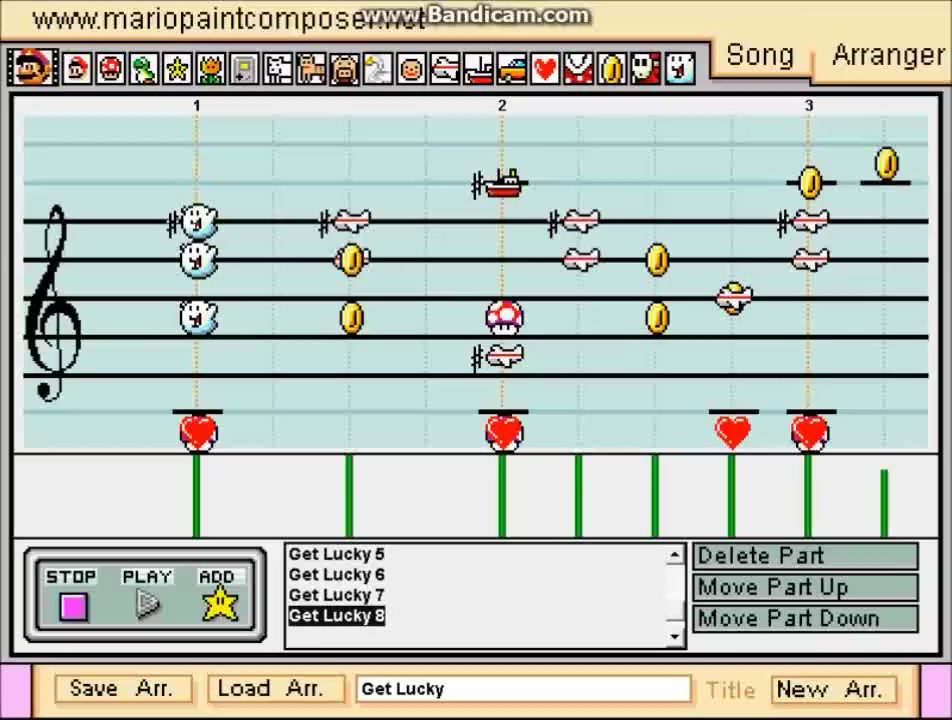The image size is (952, 720).
Task: Click the Save Arr. button
Action: (123, 689)
